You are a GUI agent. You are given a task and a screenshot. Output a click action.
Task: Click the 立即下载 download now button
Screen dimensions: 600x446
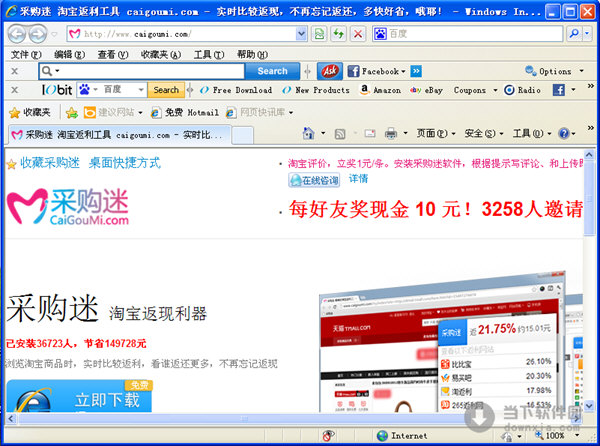click(79, 396)
